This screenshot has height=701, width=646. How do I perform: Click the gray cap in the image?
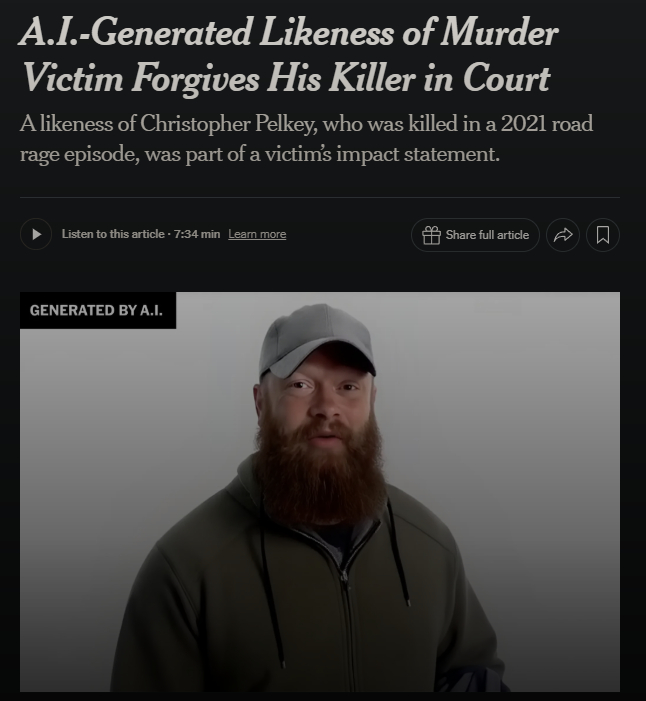point(317,340)
